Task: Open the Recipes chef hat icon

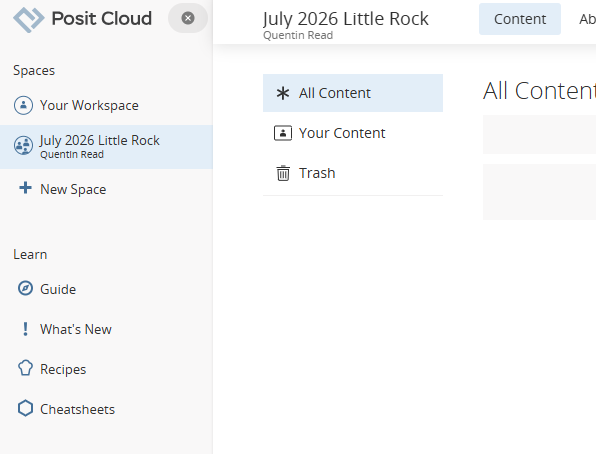Action: pyautogui.click(x=25, y=368)
